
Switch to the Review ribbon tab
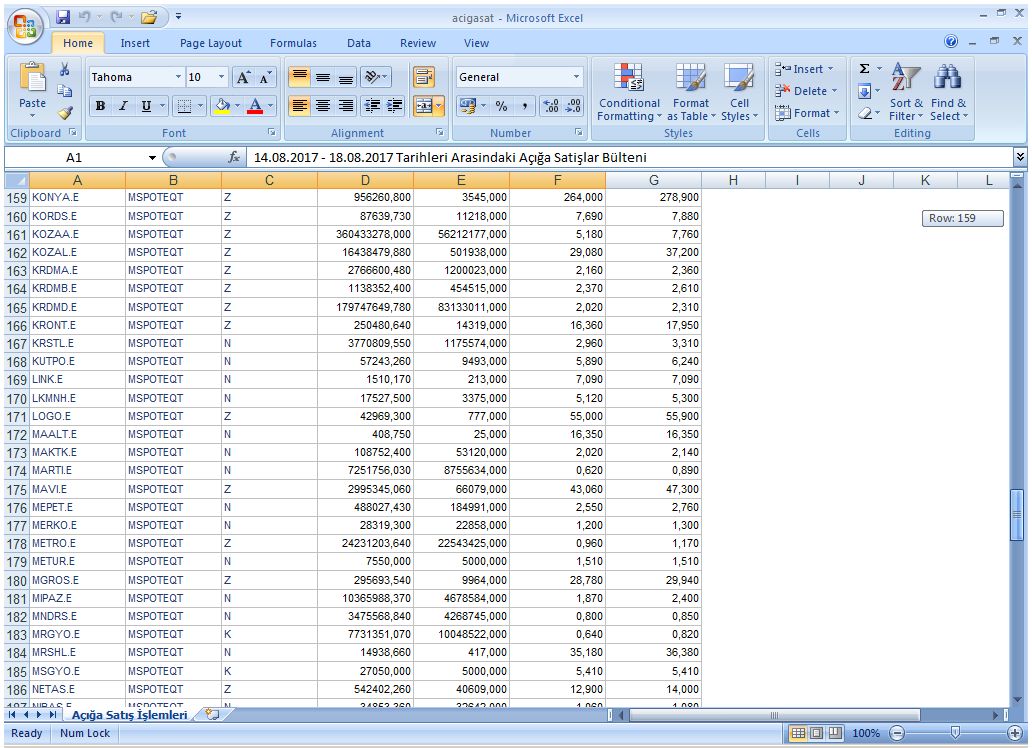[x=418, y=43]
